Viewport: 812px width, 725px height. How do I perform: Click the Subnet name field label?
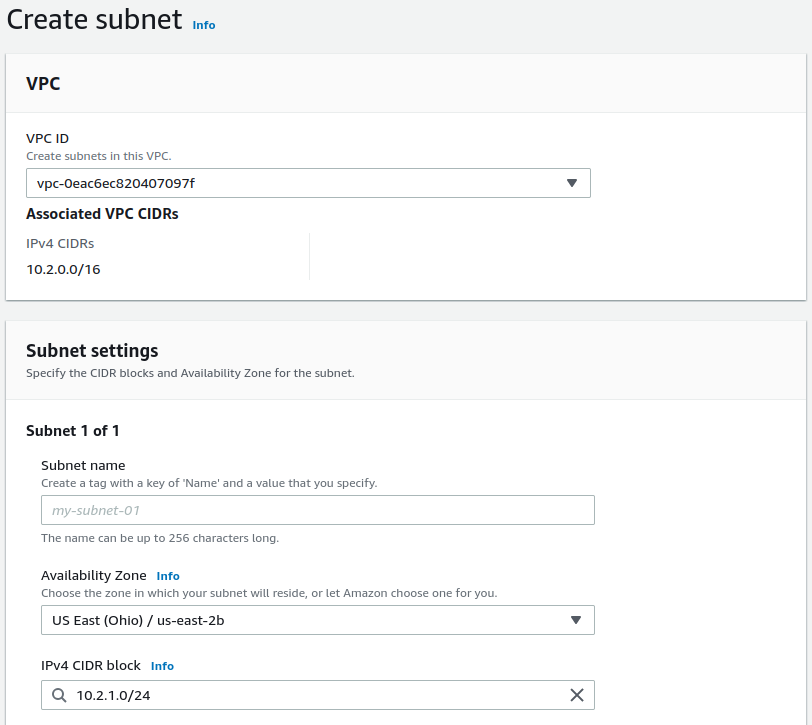(x=83, y=465)
